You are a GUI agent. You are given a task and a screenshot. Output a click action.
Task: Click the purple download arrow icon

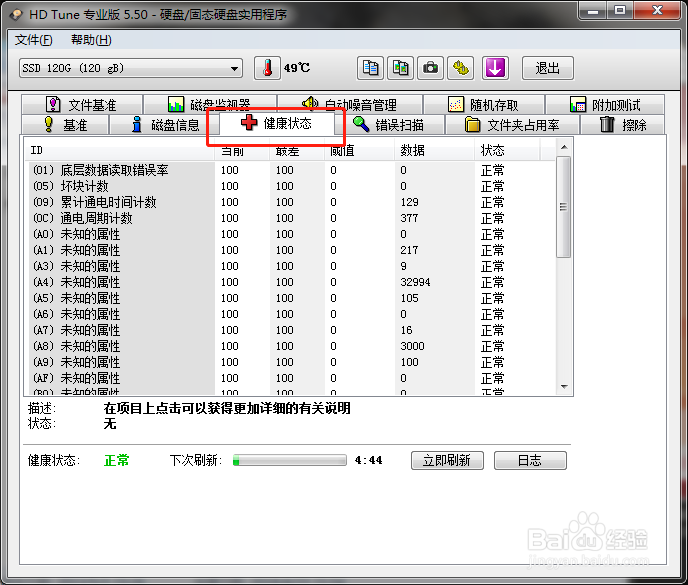pos(495,68)
